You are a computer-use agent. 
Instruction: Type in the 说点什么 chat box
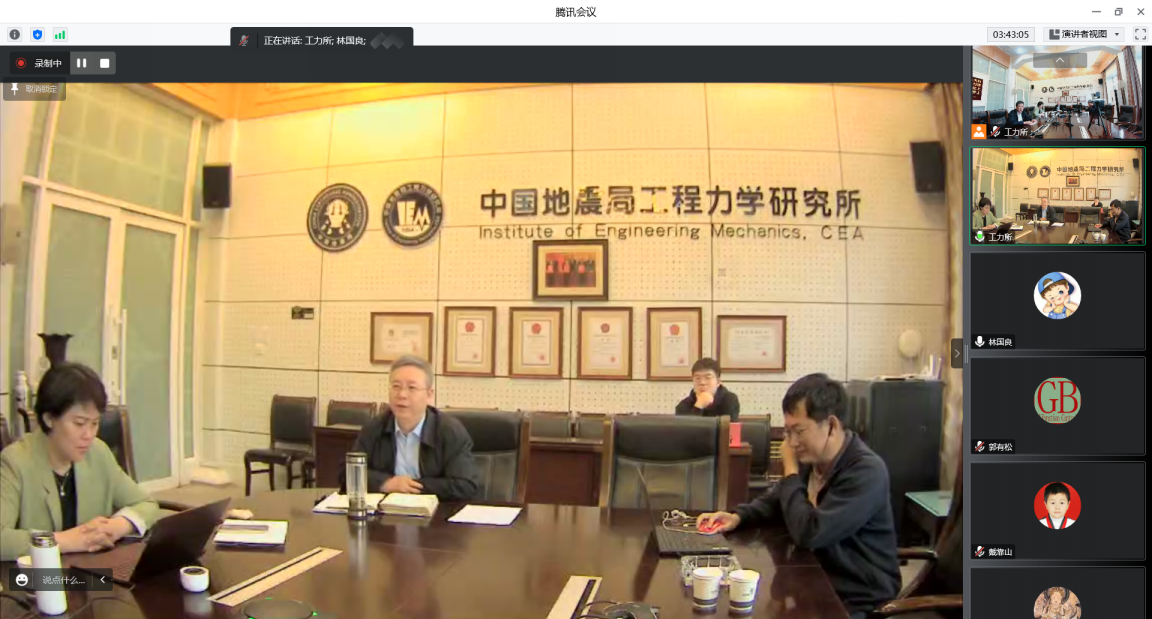(64, 580)
